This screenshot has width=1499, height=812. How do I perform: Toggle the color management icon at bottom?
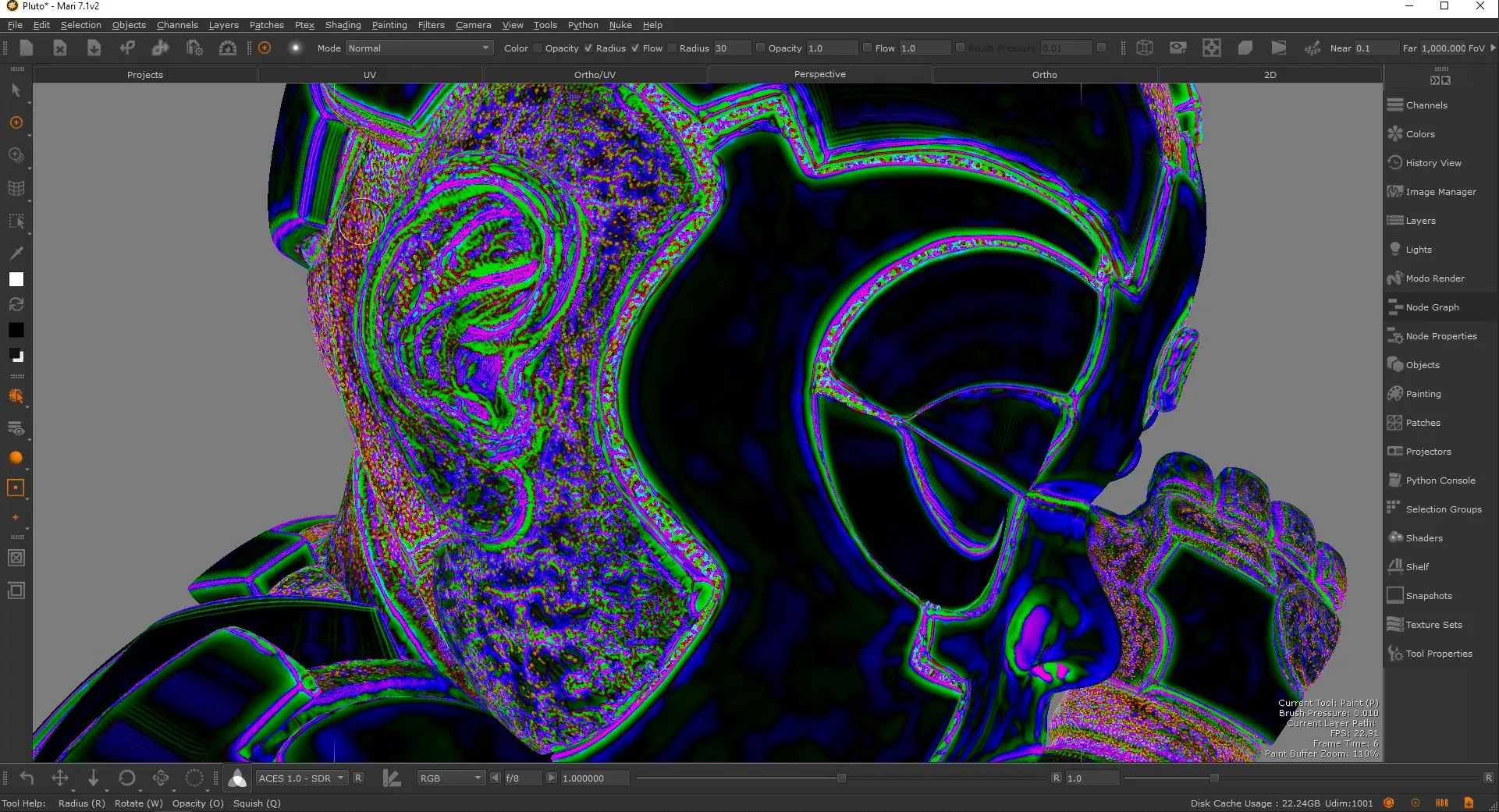(237, 778)
